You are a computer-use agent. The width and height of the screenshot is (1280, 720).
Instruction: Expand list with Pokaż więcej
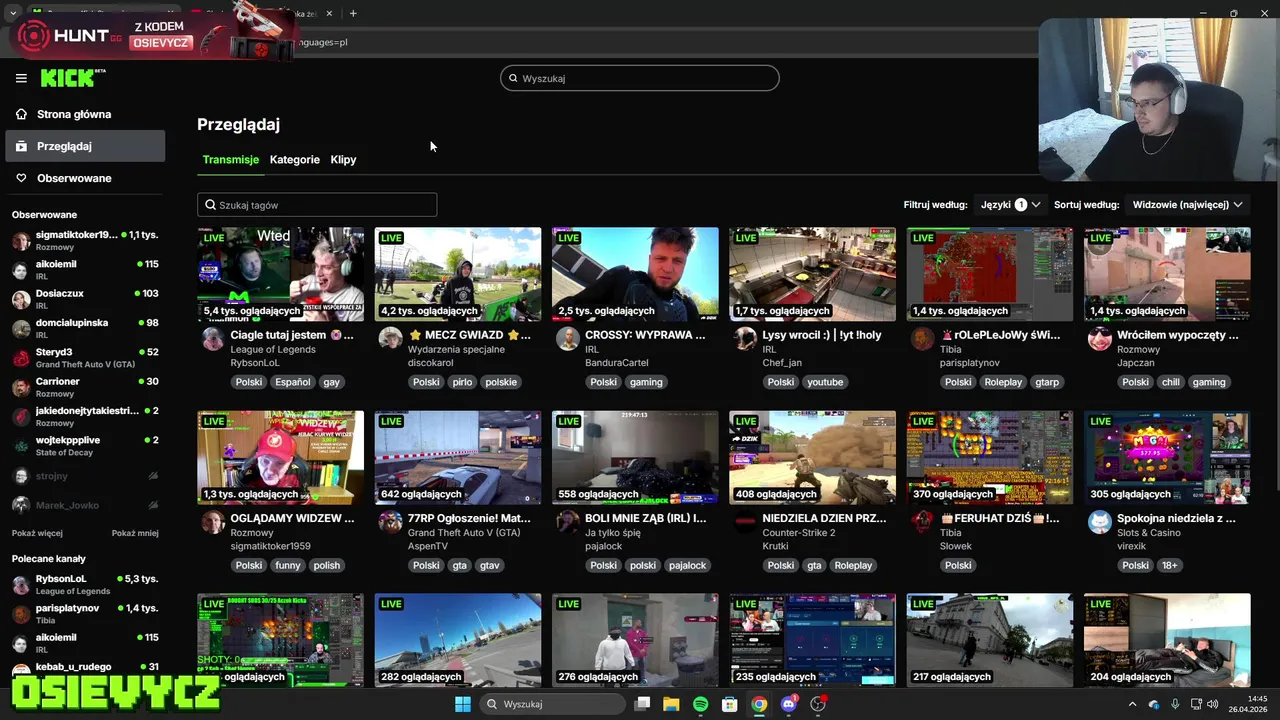tap(37, 533)
